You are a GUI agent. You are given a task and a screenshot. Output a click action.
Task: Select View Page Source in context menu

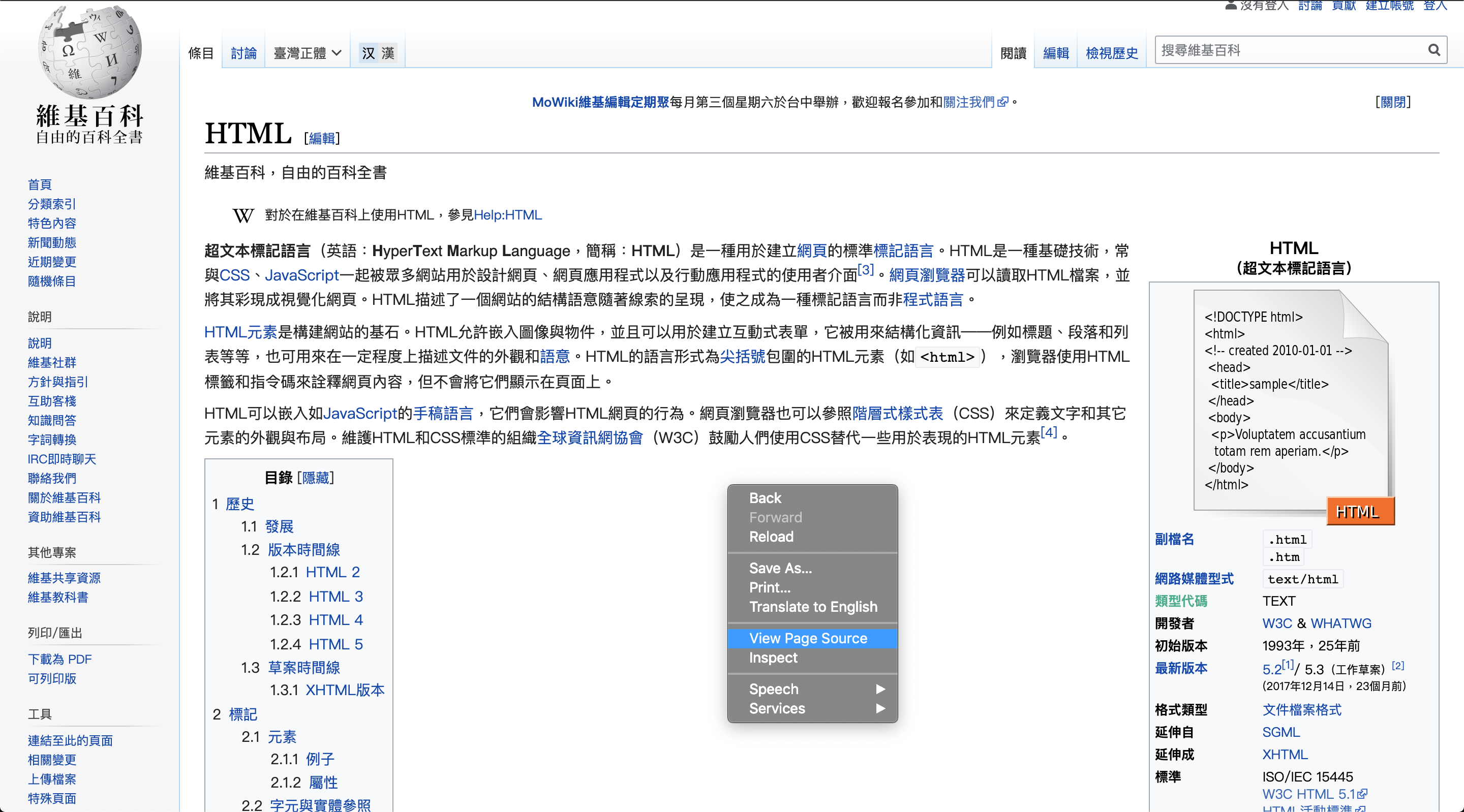pos(808,638)
